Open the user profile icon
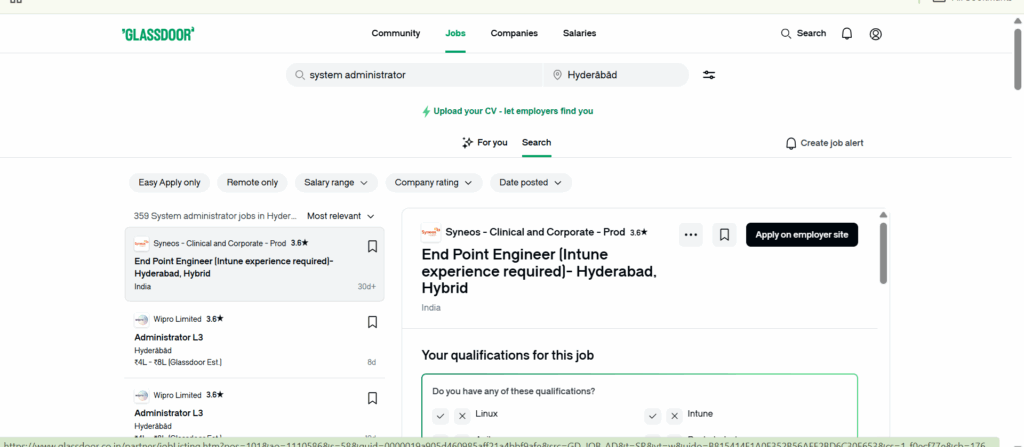1024x447 pixels. [876, 34]
